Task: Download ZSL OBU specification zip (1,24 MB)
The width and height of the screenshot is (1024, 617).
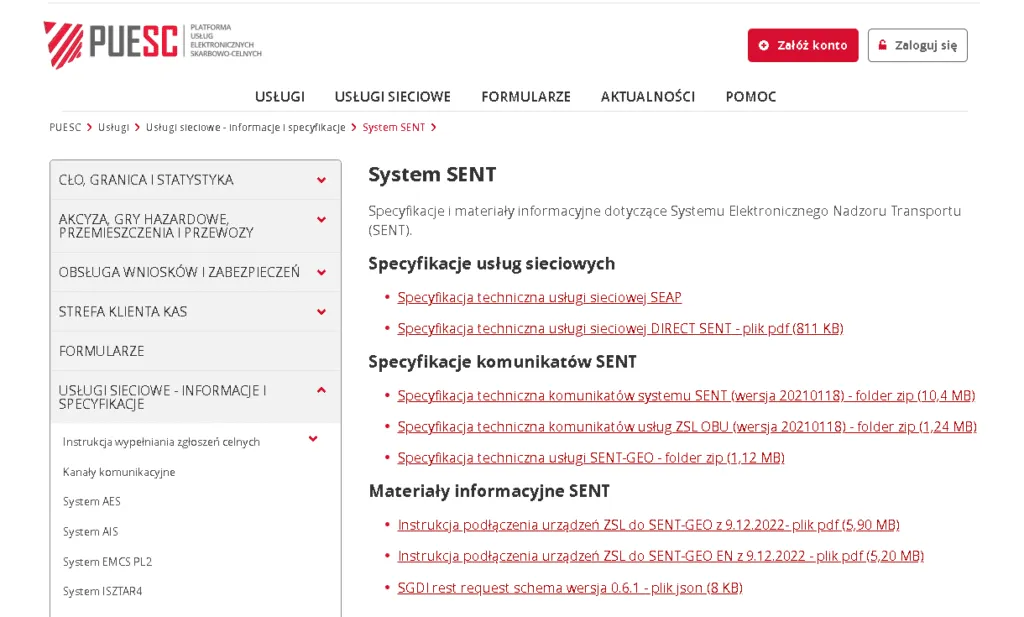Action: click(x=687, y=427)
